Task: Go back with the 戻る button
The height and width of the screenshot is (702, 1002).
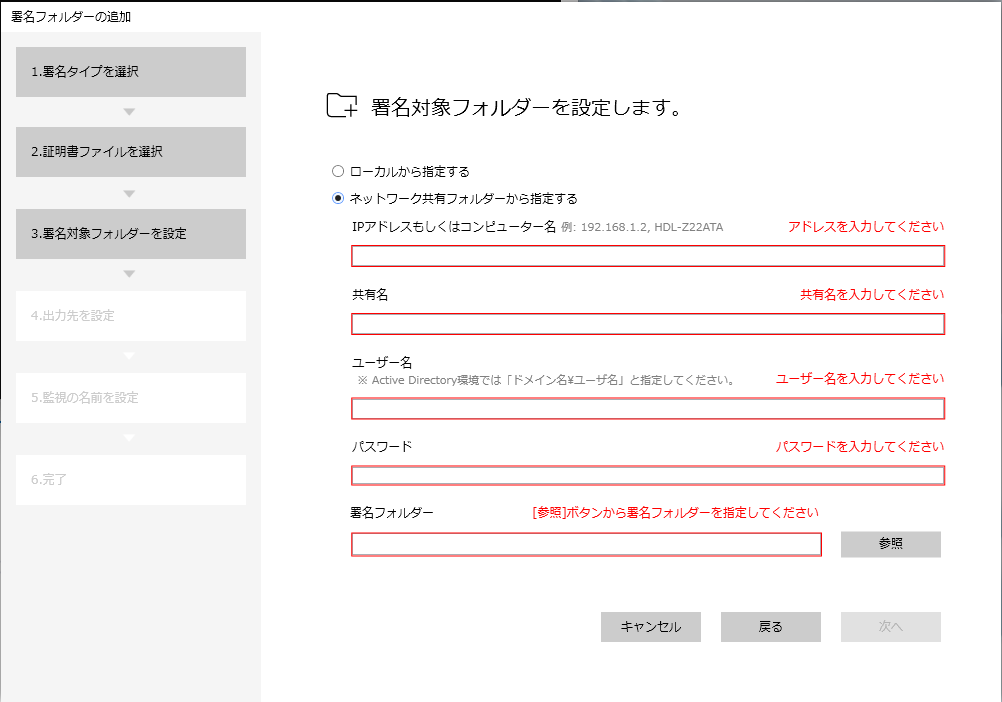Action: 770,627
